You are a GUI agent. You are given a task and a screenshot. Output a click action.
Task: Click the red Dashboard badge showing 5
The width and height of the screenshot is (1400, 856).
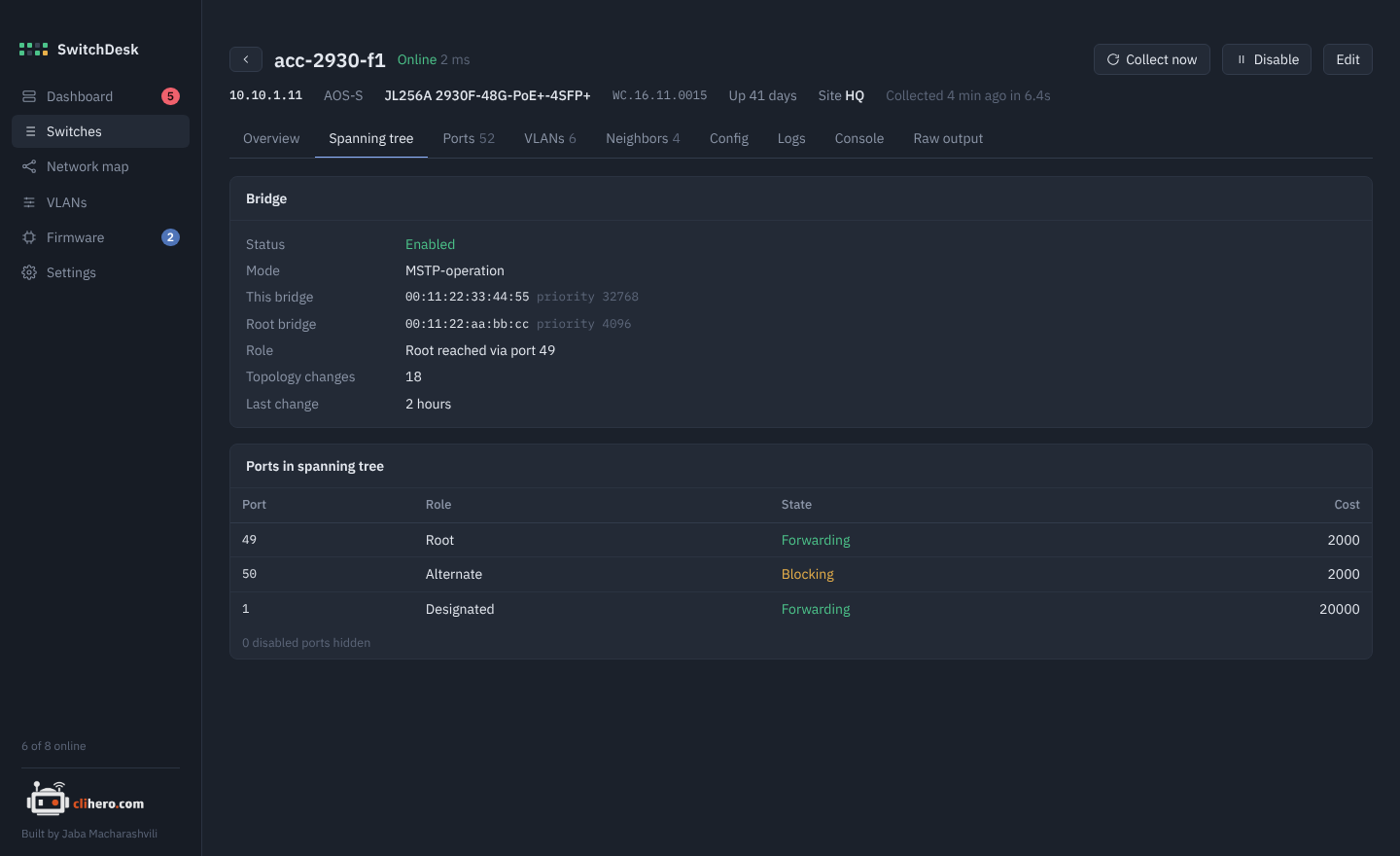tap(170, 96)
